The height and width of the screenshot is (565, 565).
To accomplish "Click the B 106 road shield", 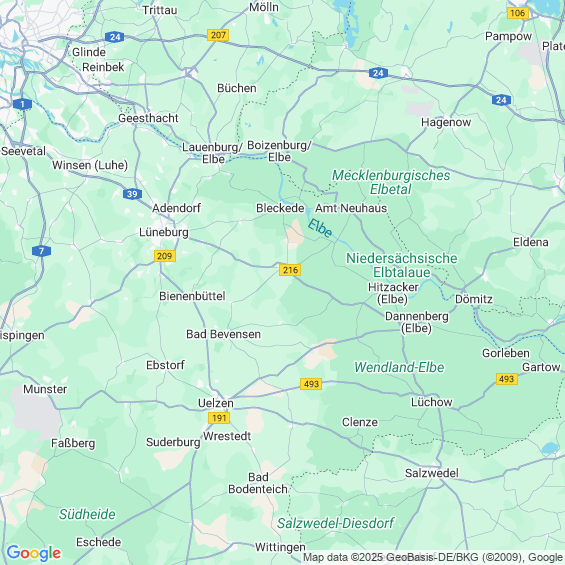I will point(517,13).
